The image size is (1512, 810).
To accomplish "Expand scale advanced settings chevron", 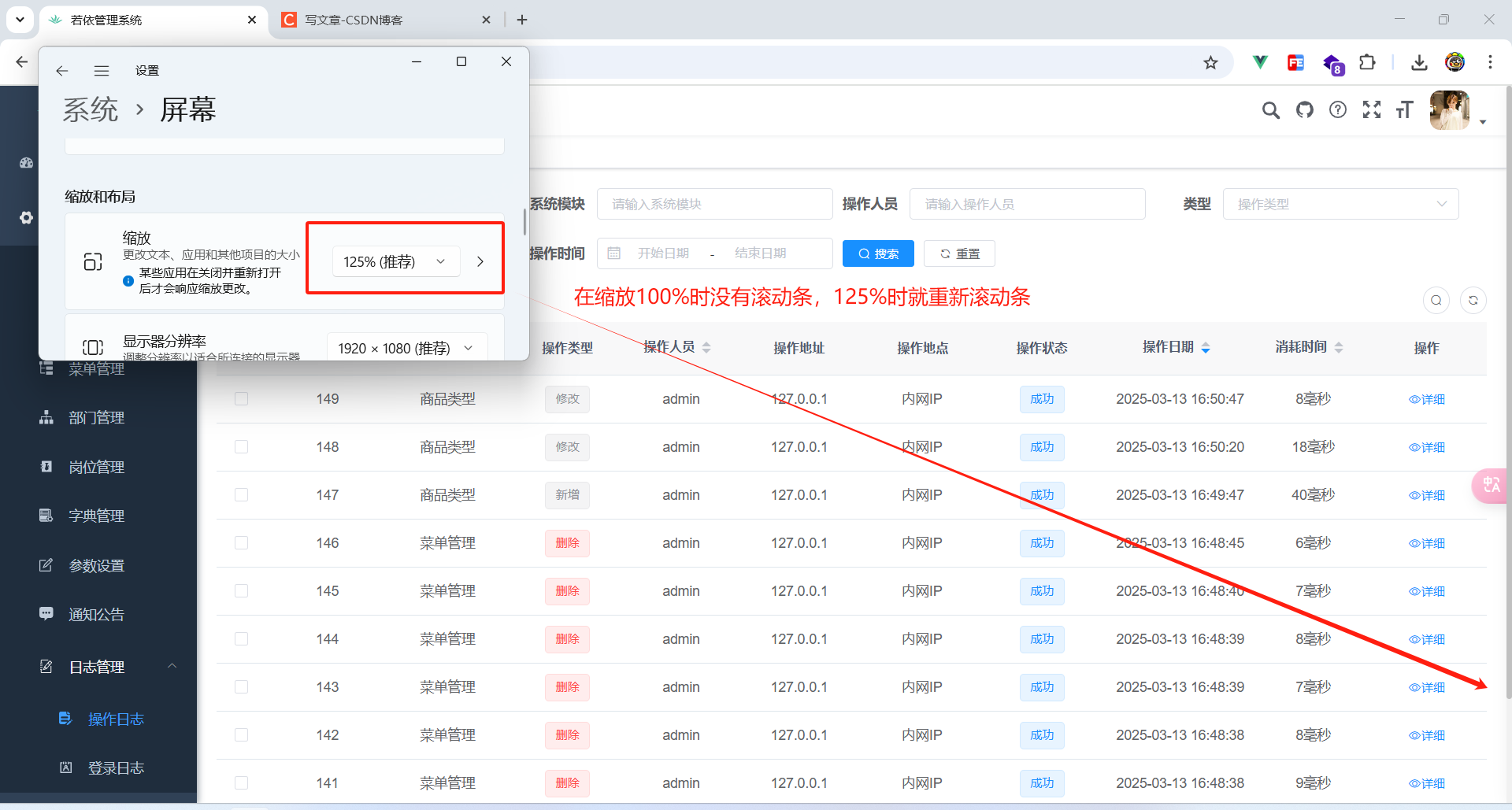I will [480, 261].
